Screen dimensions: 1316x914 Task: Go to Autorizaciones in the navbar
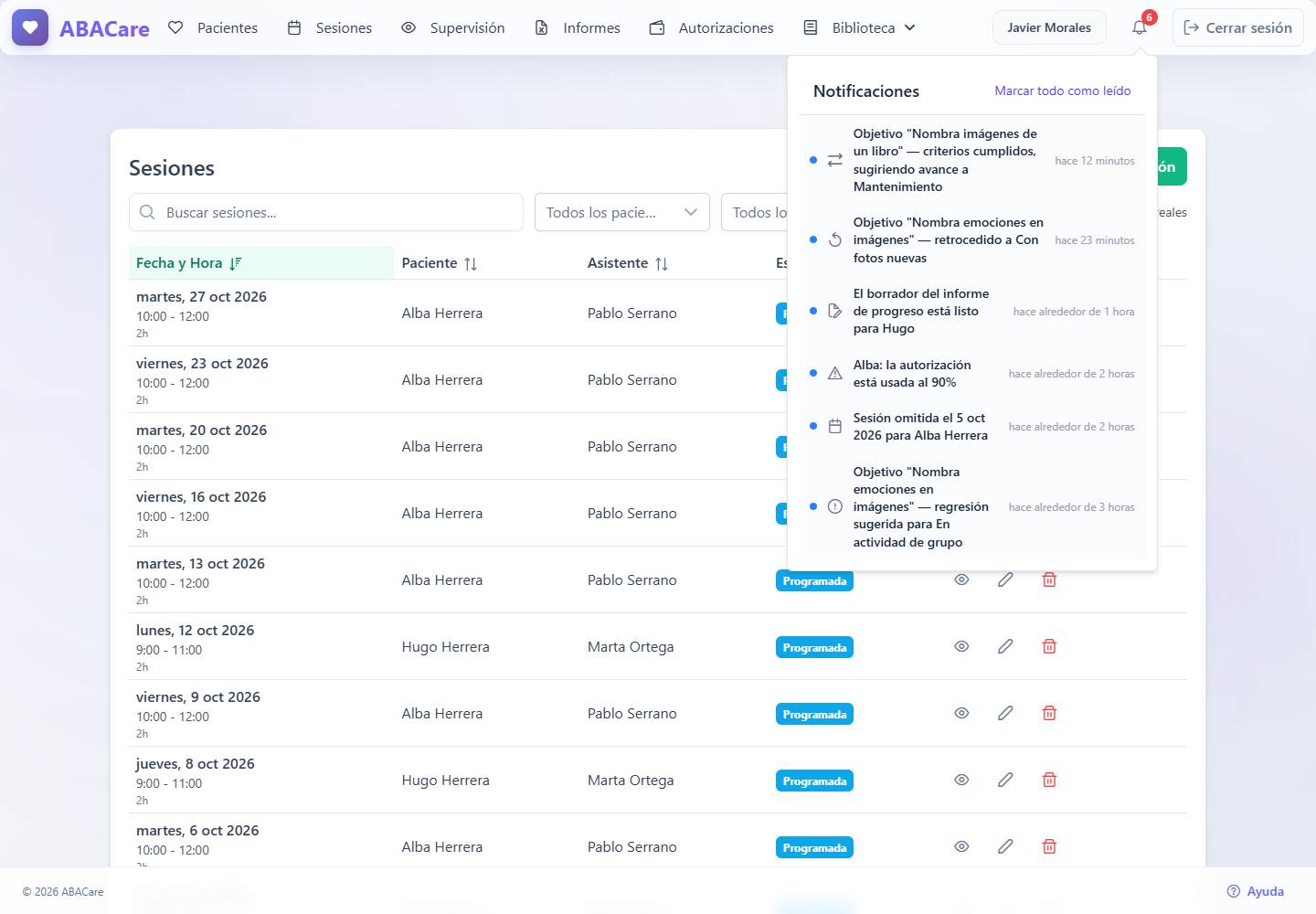coord(712,27)
